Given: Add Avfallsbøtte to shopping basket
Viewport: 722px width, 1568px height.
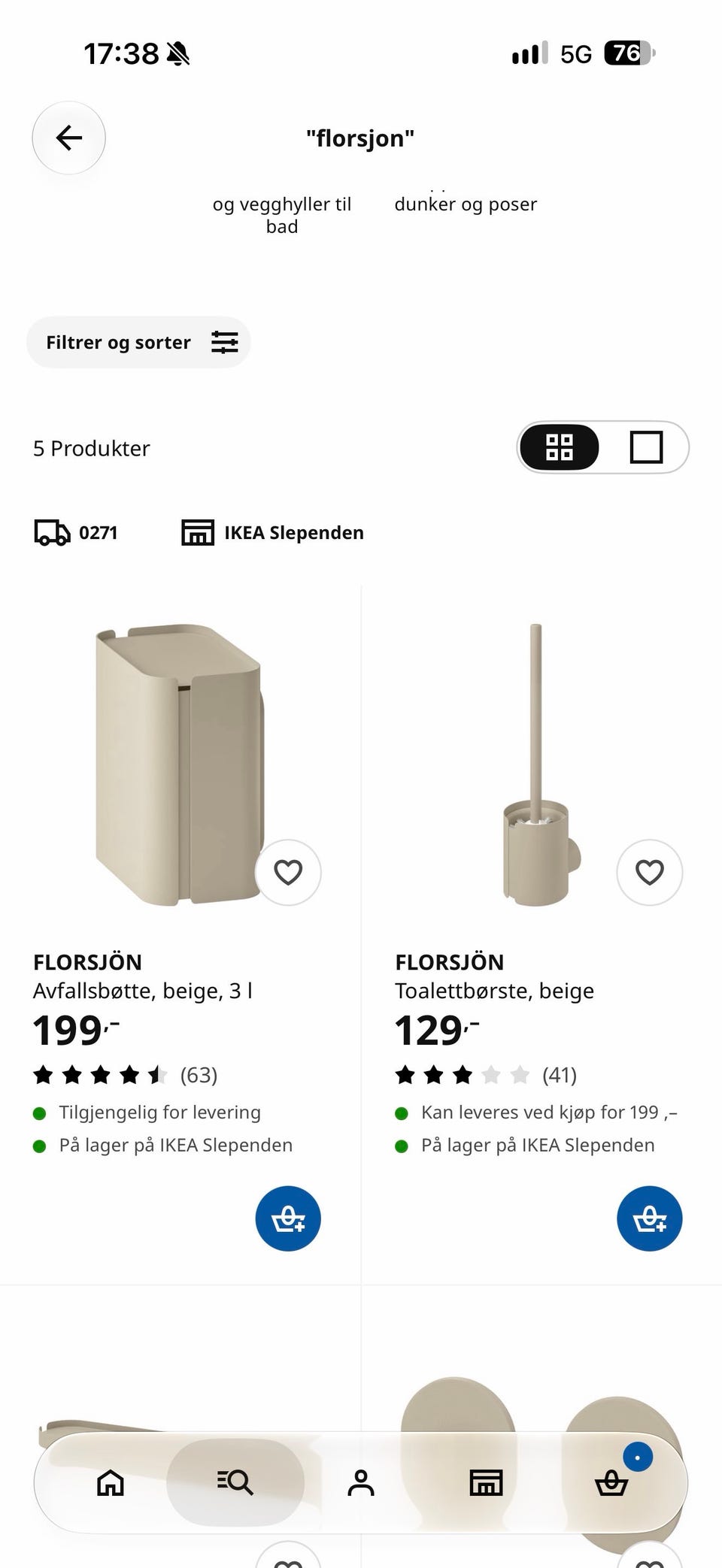Looking at the screenshot, I should [288, 1218].
